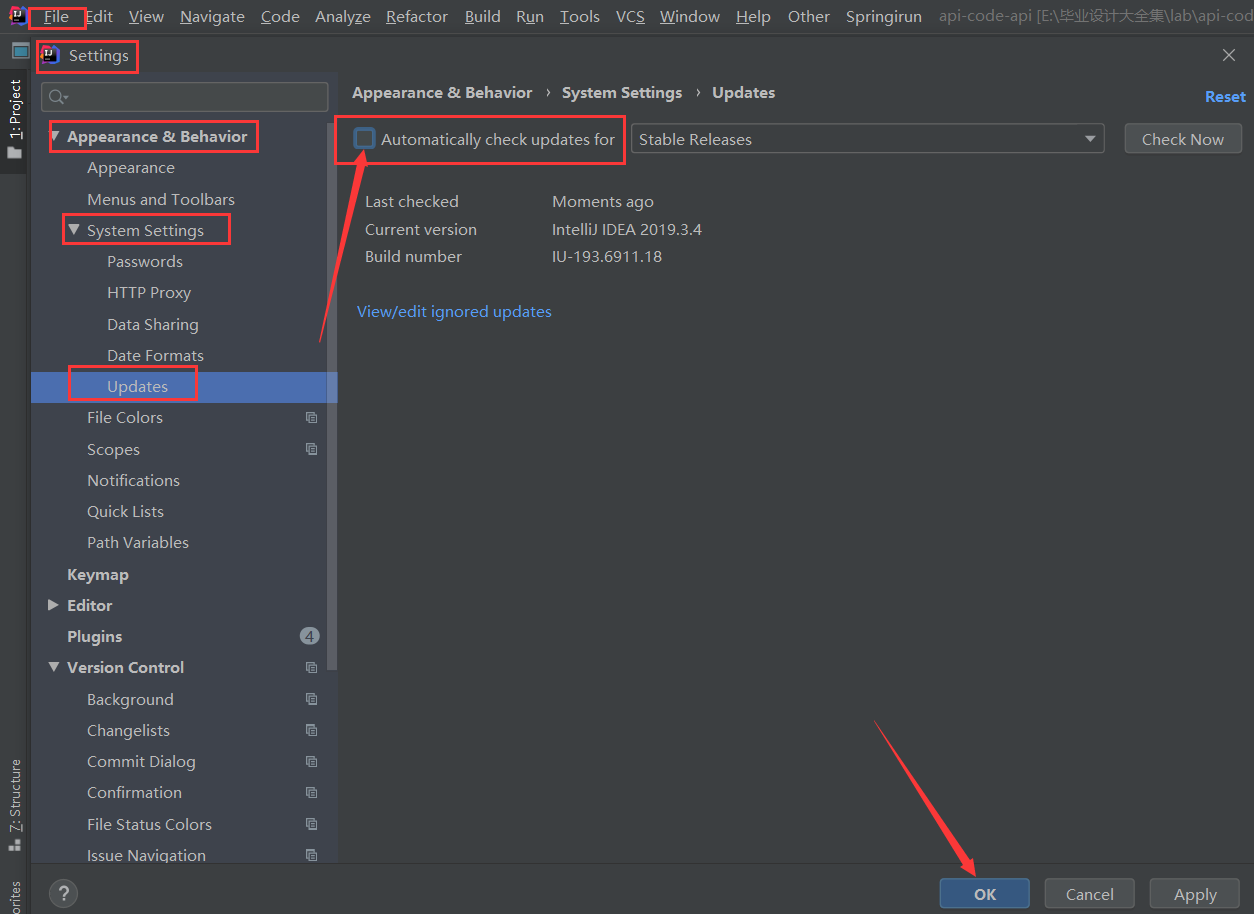Image resolution: width=1254 pixels, height=914 pixels.
Task: Open the Navigate menu
Action: tap(212, 16)
